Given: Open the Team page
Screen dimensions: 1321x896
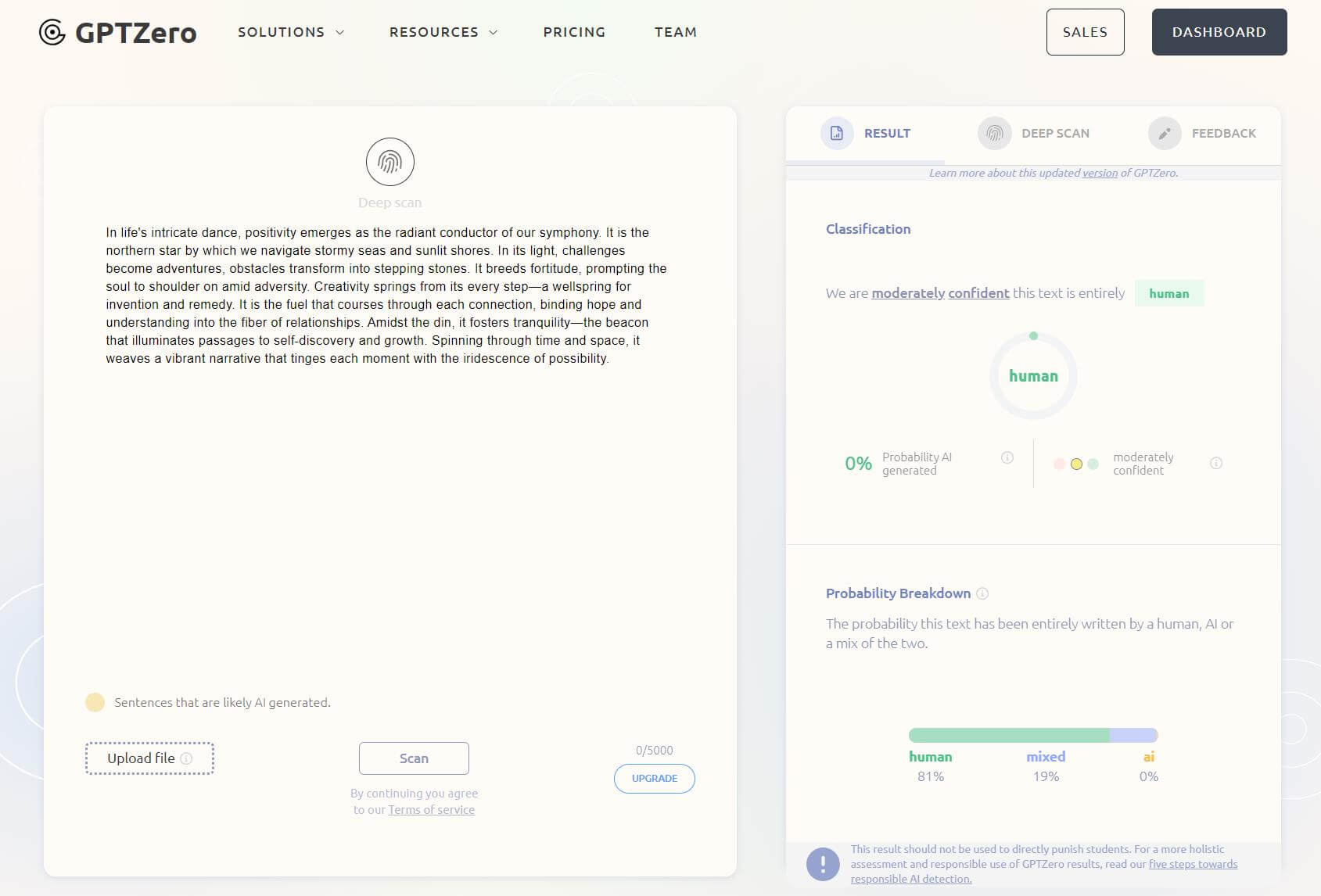Looking at the screenshot, I should pos(676,32).
